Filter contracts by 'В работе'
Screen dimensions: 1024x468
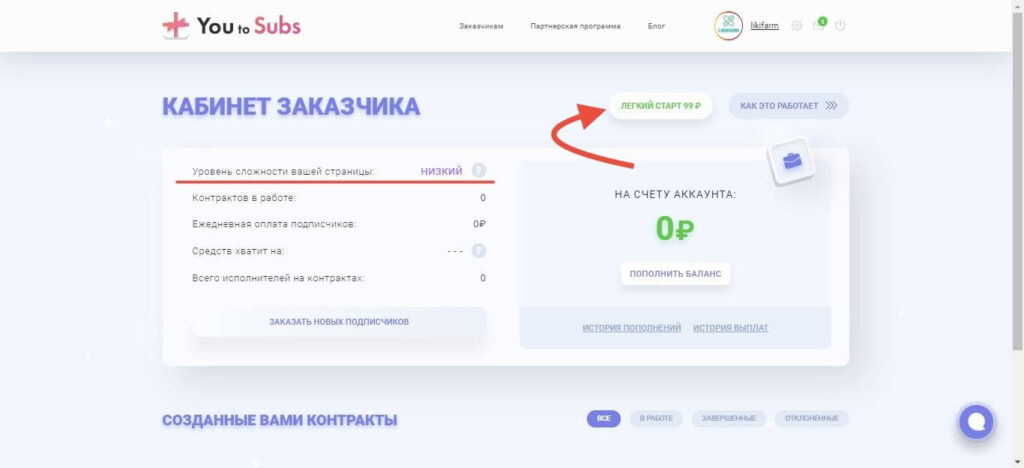pos(656,418)
